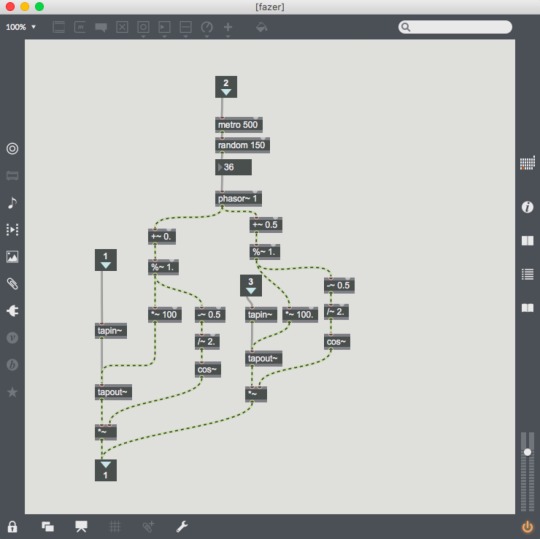Viewport: 540px width, 539px height.
Task: Select the tapout~ object below inlet 3's tapin~
Action: 263,359
